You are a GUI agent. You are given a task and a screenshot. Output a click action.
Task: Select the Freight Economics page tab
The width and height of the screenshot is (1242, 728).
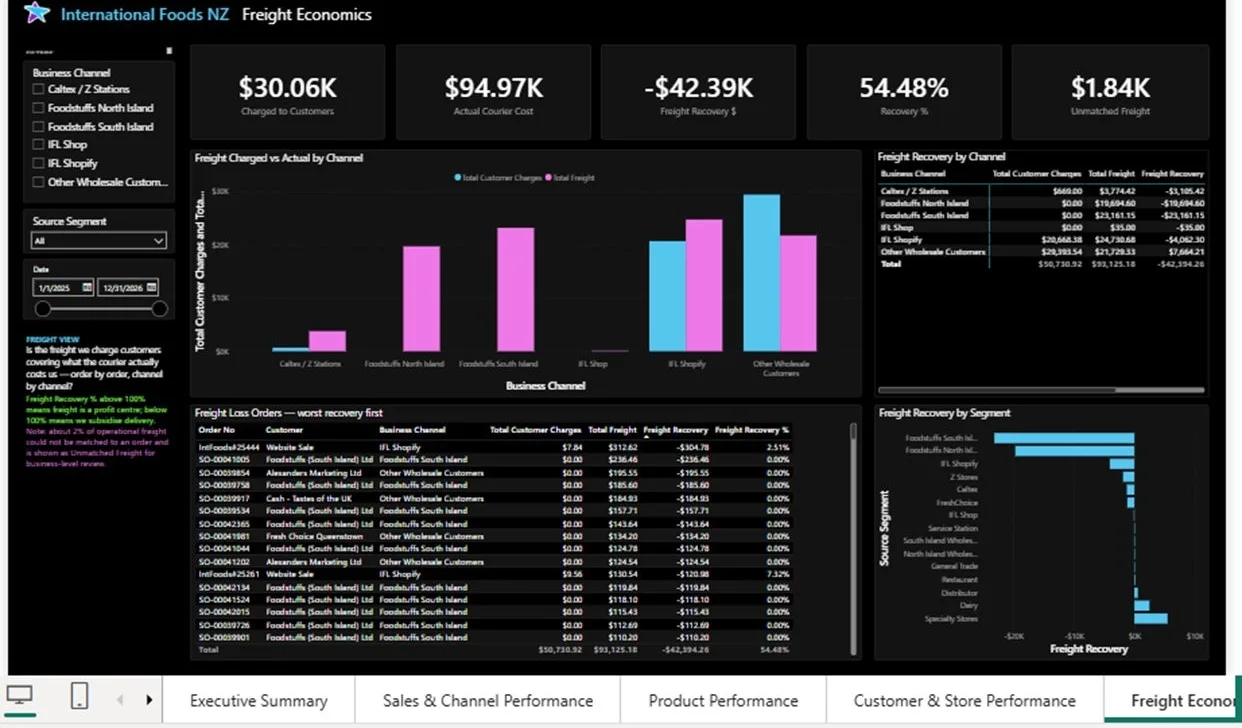pyautogui.click(x=1172, y=701)
